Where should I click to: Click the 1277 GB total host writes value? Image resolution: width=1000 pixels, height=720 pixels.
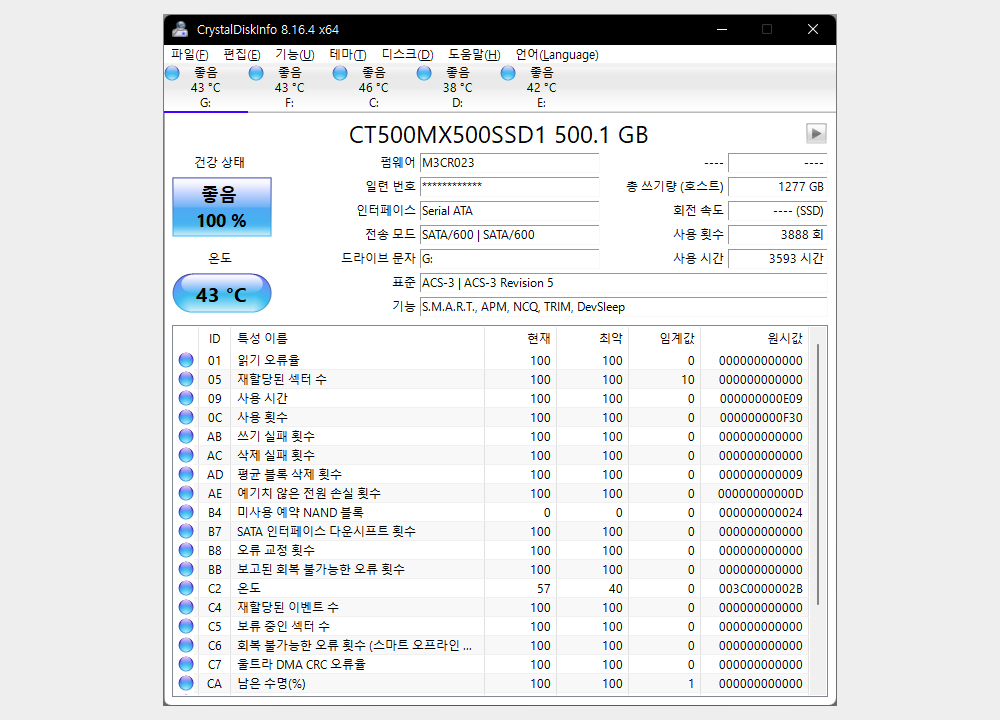pos(777,187)
